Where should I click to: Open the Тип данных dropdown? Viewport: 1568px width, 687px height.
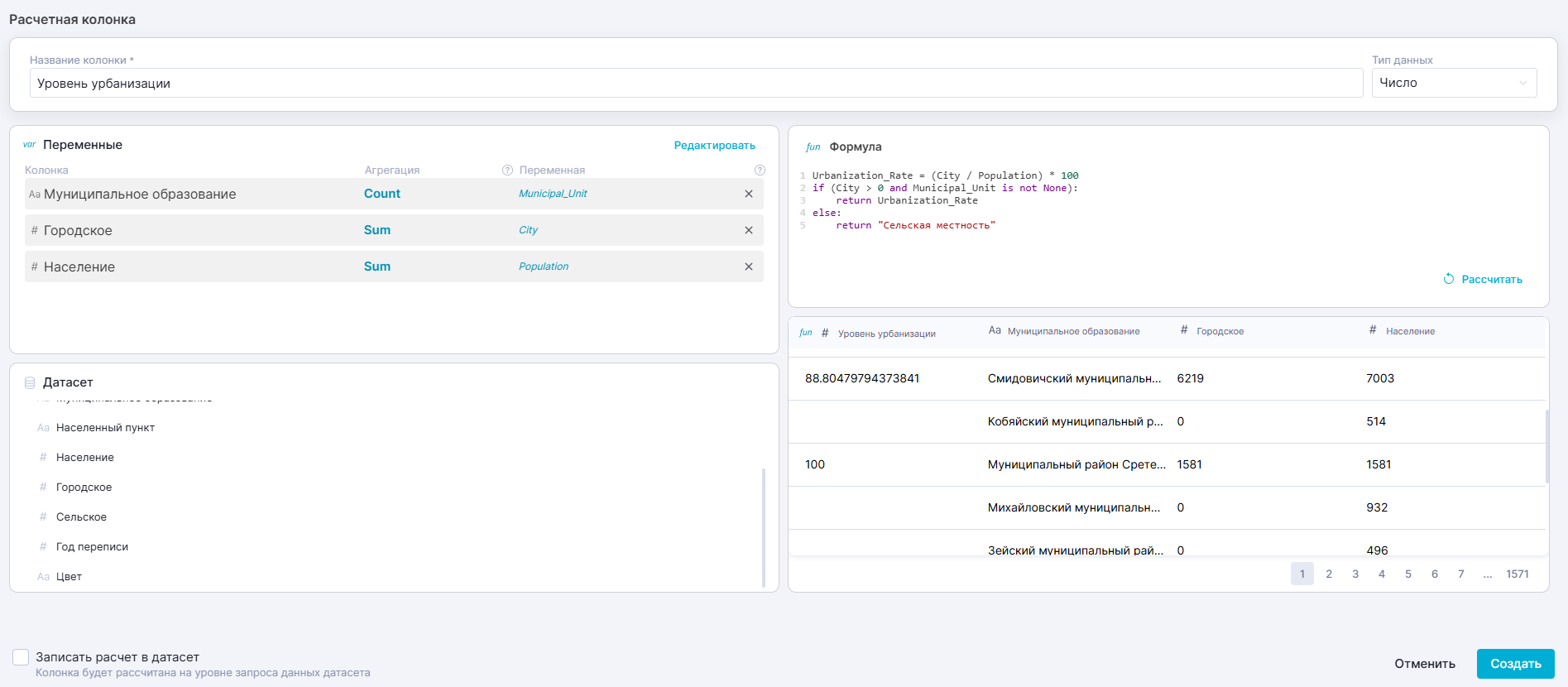point(1453,83)
